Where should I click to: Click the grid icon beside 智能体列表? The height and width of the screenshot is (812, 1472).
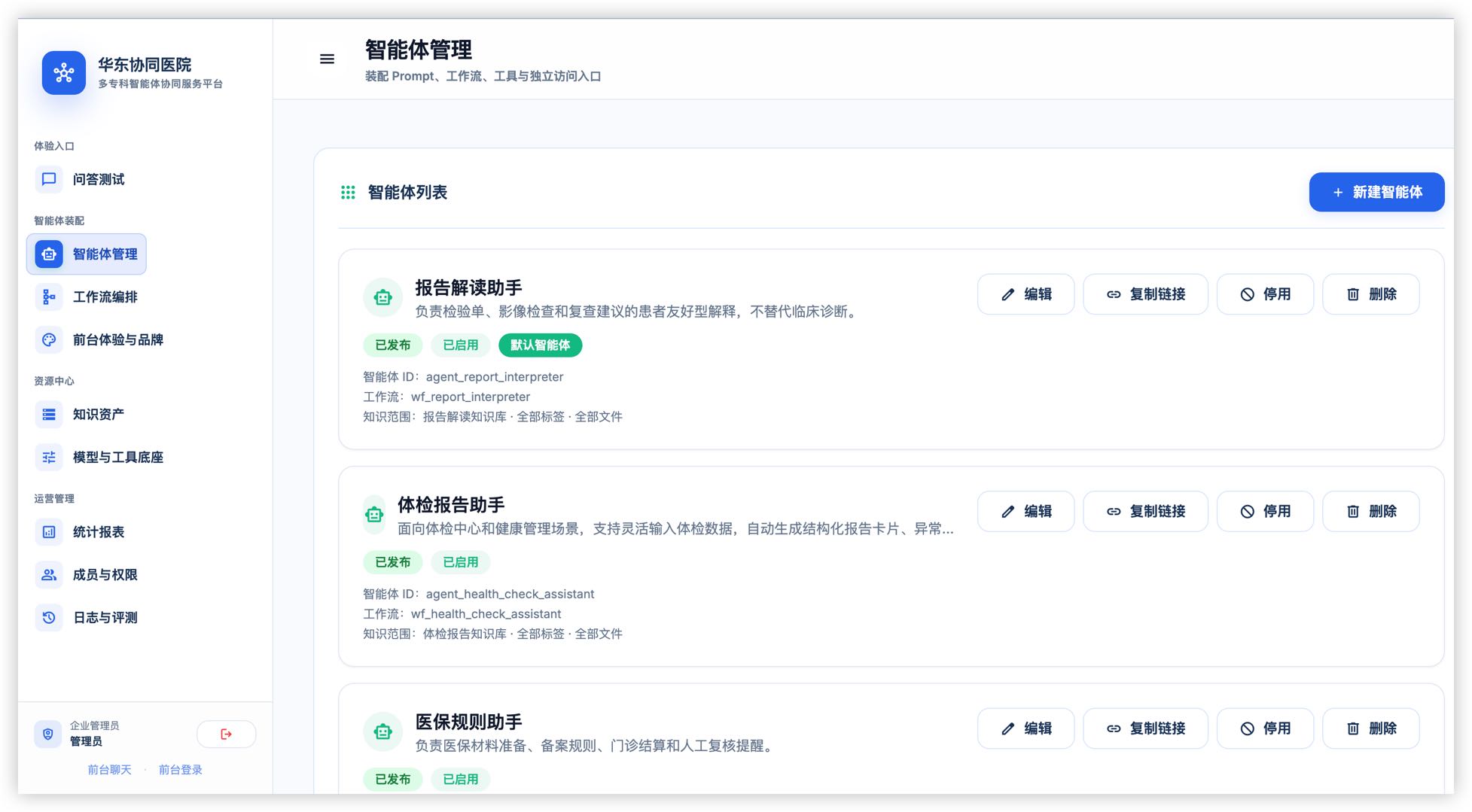tap(348, 193)
